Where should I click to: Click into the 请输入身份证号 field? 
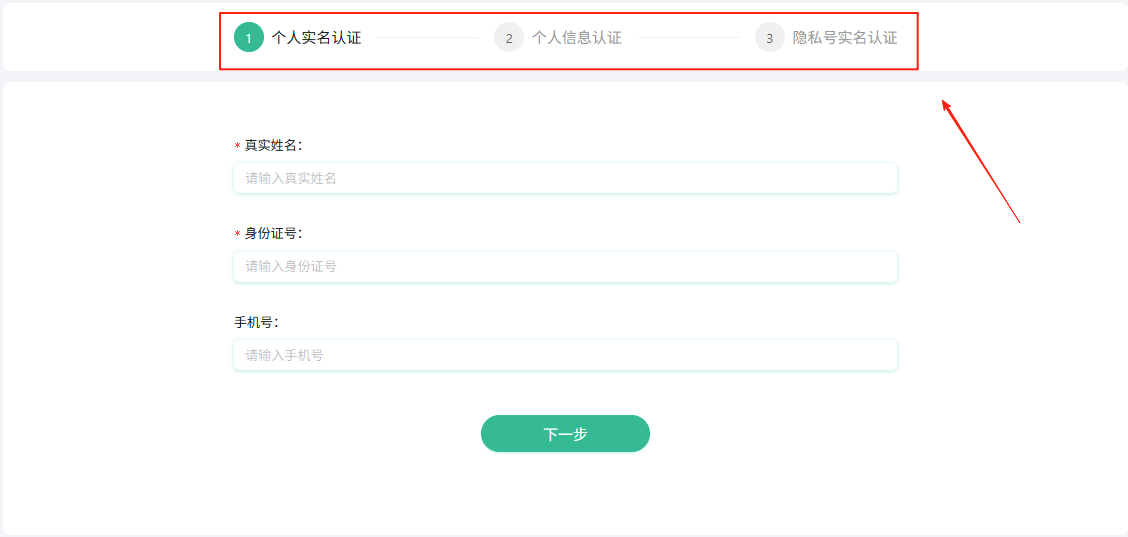[565, 266]
